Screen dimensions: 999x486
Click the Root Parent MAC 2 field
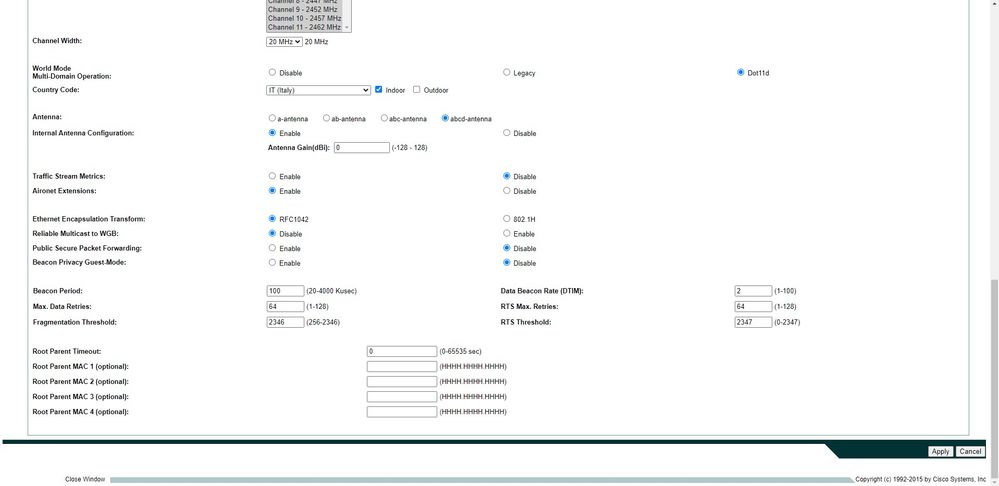coord(402,382)
